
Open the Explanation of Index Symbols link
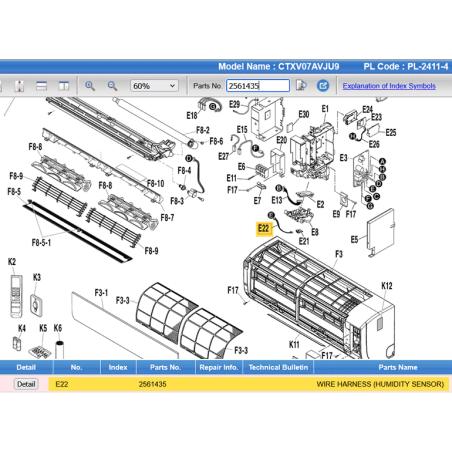point(389,86)
